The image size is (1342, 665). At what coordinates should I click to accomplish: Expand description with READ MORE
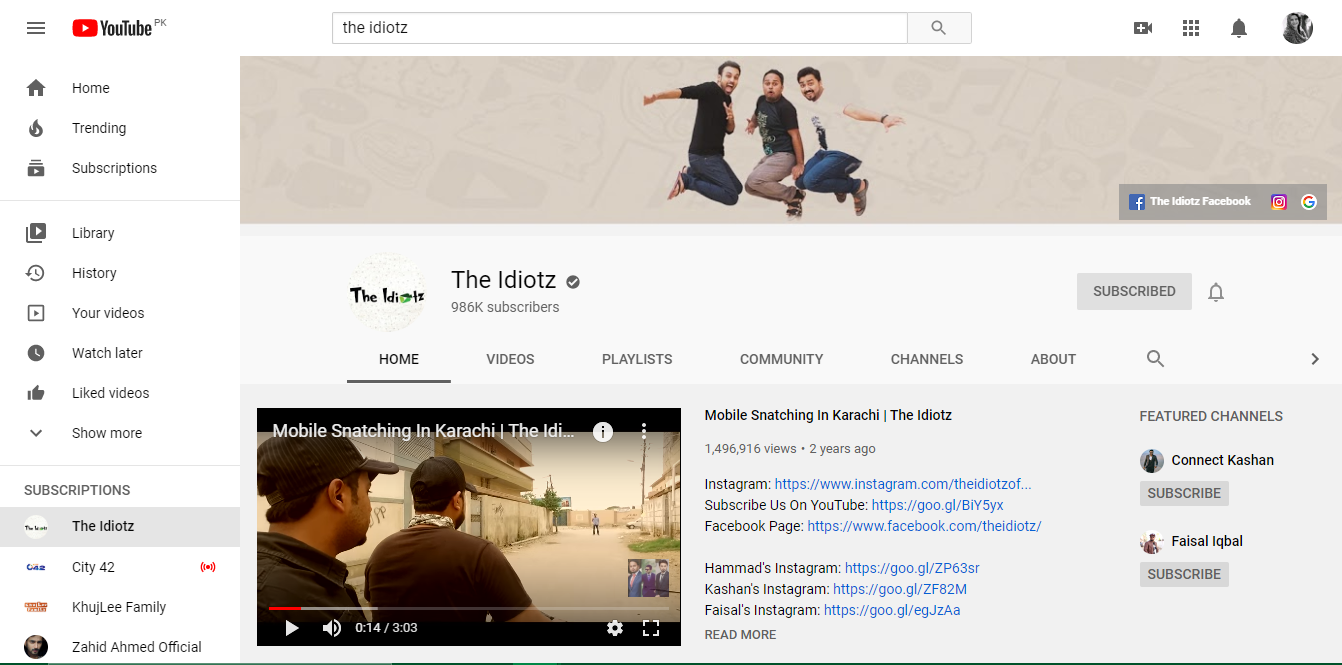[x=740, y=635]
